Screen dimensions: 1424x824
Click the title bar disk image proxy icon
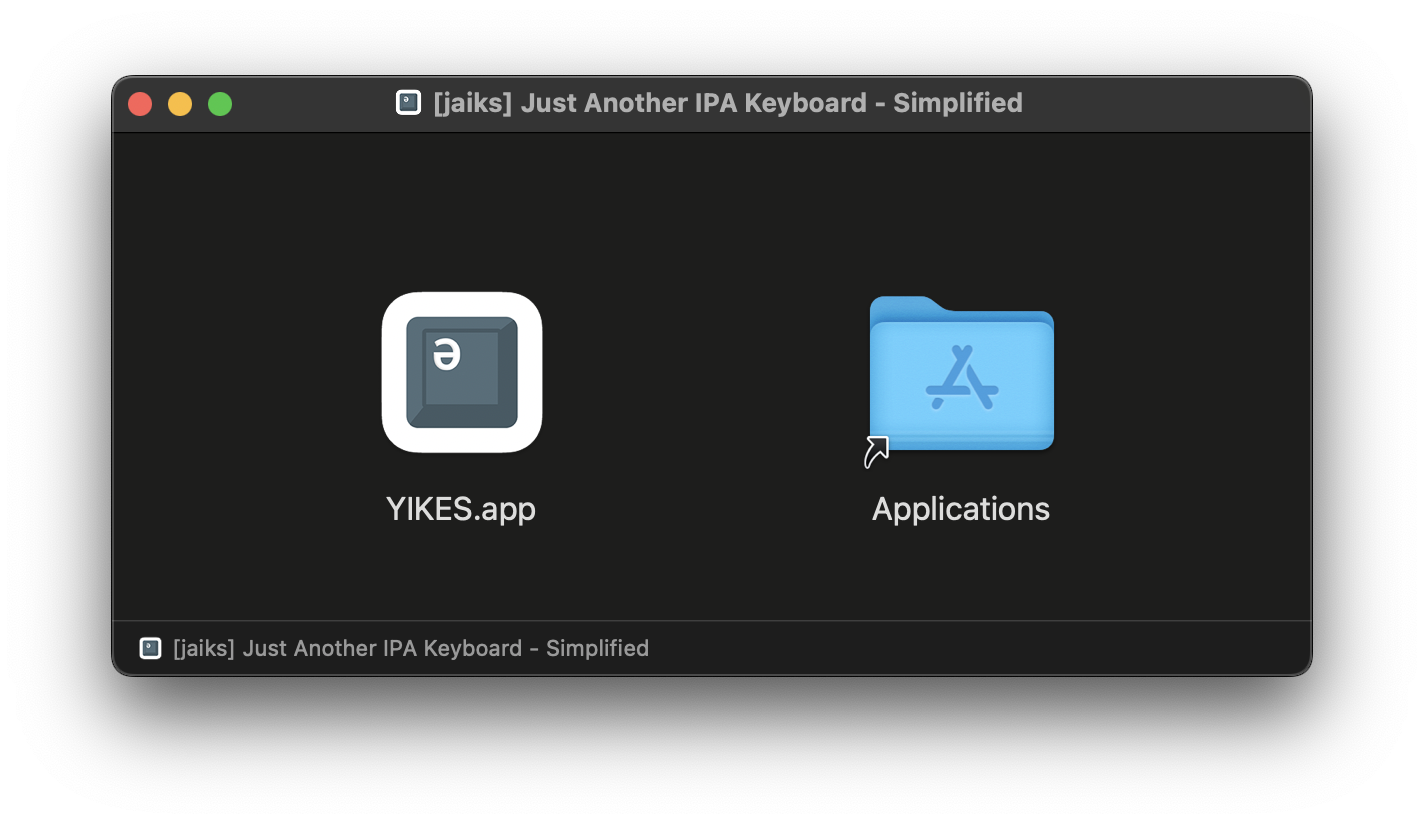pos(408,103)
